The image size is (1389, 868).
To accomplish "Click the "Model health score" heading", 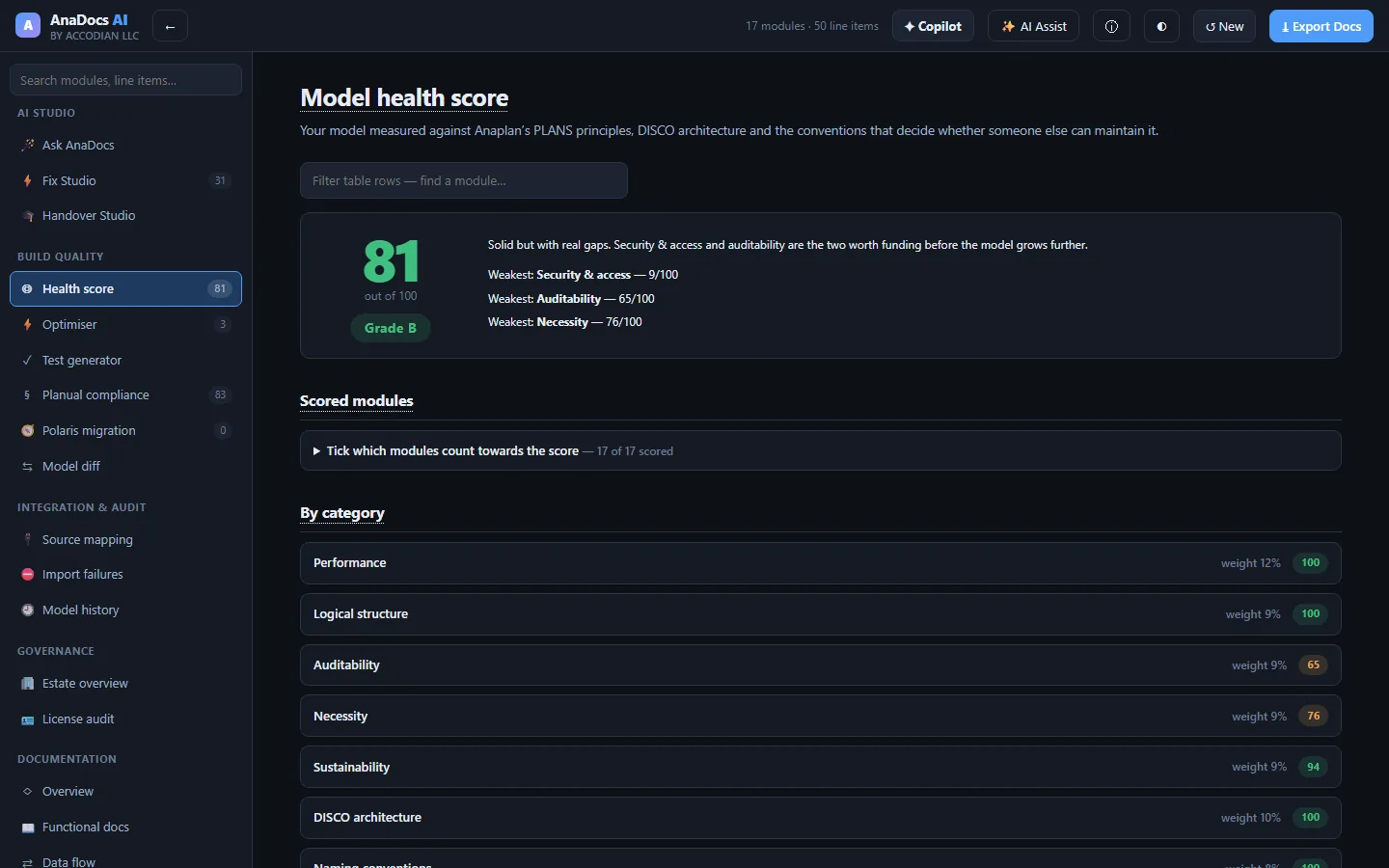I will (x=404, y=97).
